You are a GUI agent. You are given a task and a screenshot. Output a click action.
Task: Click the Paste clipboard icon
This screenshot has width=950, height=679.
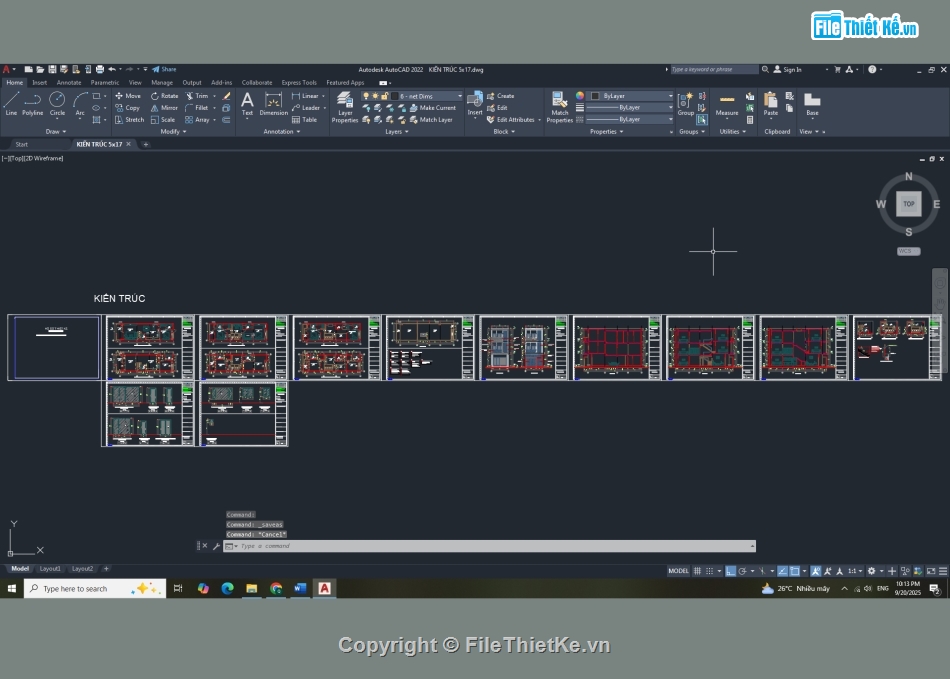(770, 103)
